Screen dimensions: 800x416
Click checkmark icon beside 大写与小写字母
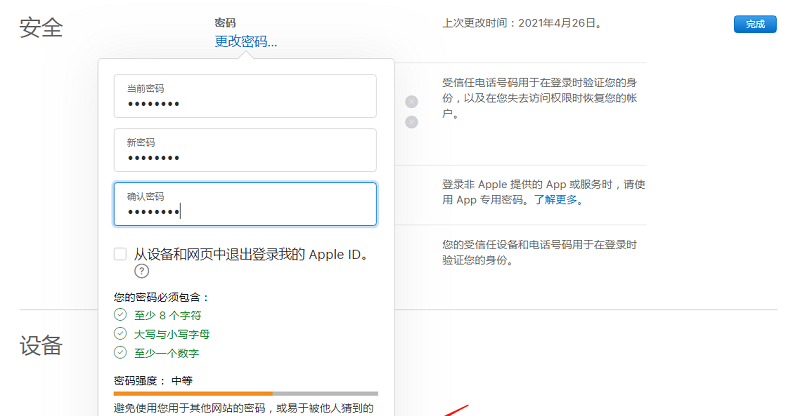[121, 333]
